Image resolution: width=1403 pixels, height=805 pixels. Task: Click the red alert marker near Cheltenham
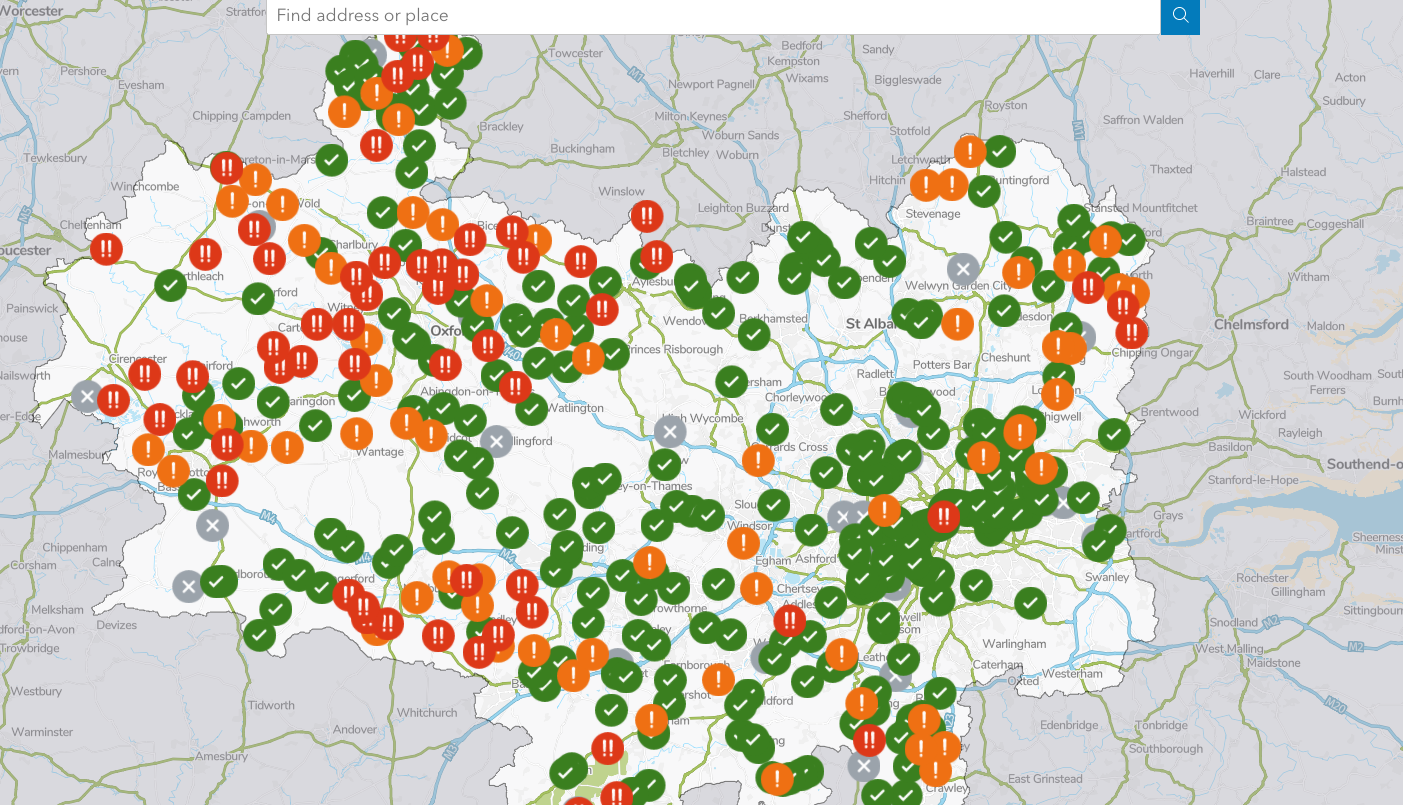(107, 249)
